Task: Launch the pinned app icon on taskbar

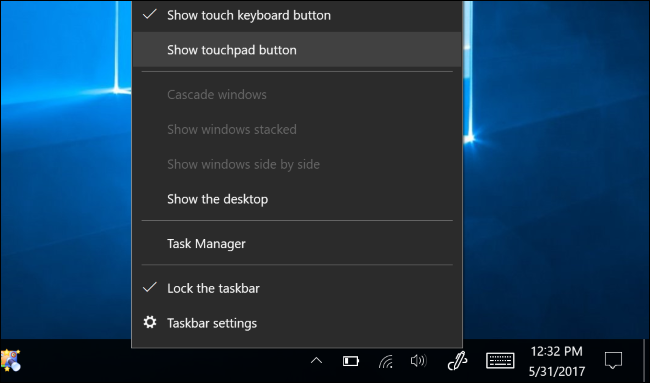Action: pyautogui.click(x=10, y=360)
